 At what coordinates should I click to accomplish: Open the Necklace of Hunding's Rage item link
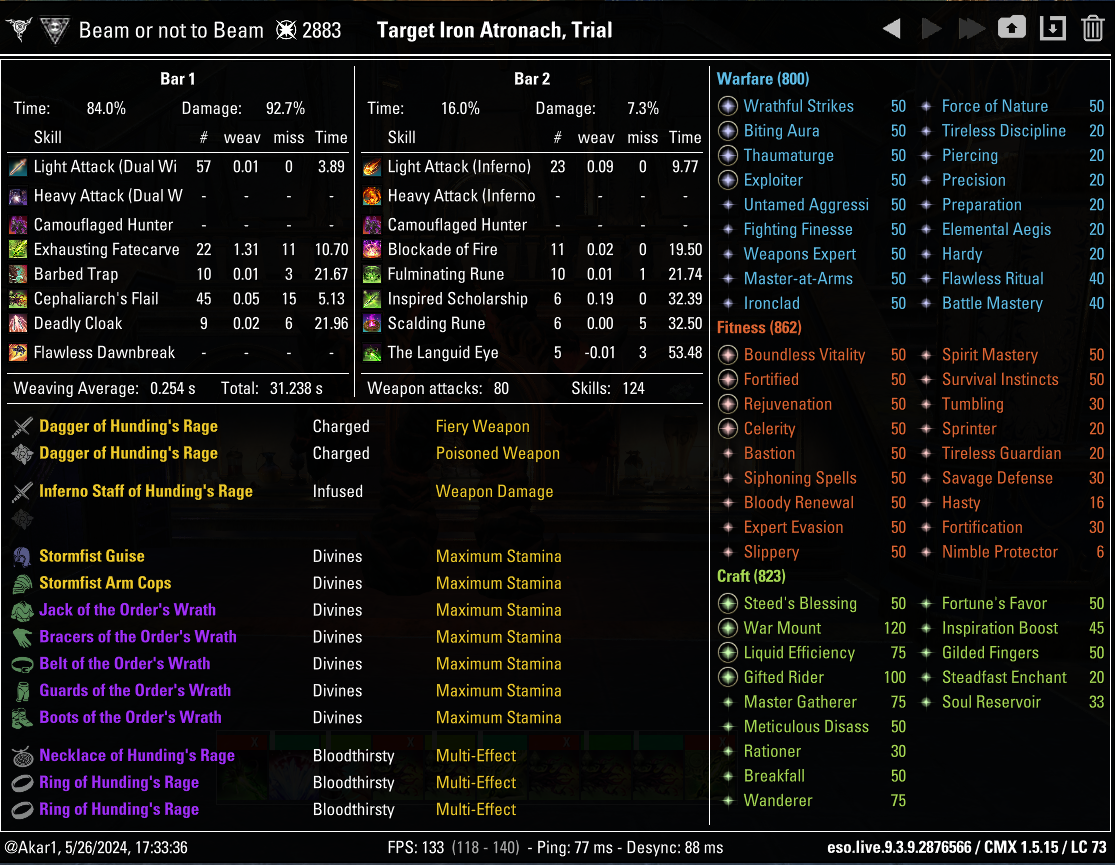pos(136,756)
